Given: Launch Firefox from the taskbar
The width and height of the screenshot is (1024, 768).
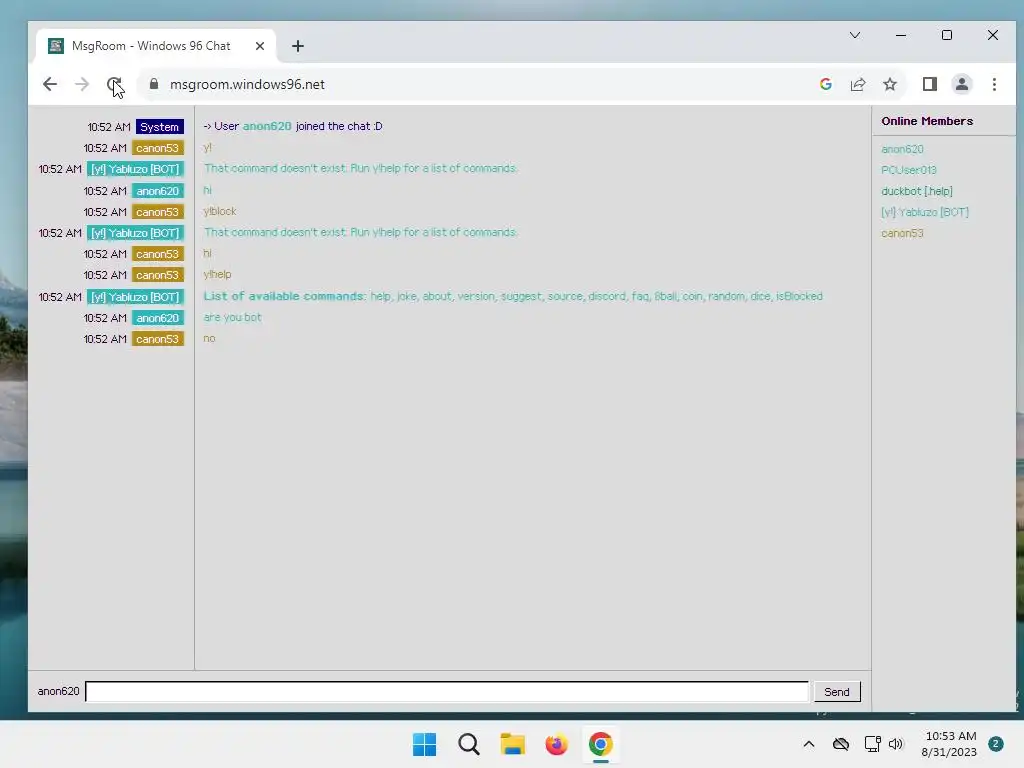Looking at the screenshot, I should click(556, 744).
